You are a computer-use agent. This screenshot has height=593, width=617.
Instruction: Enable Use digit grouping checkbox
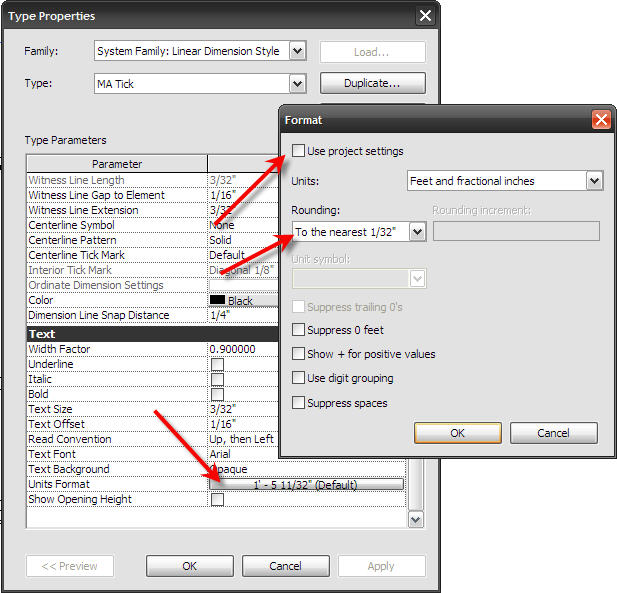[299, 378]
